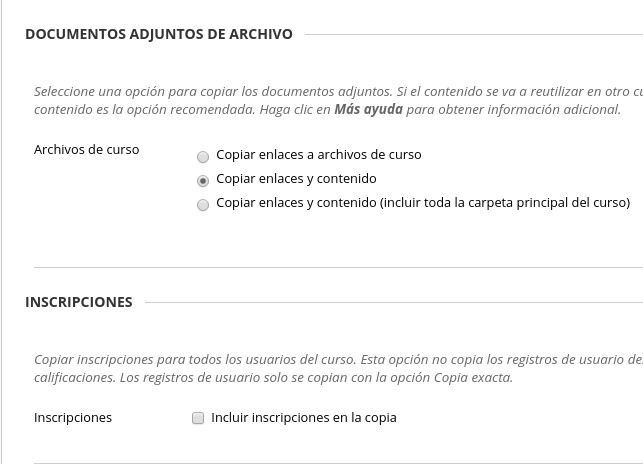The height and width of the screenshot is (464, 643).
Task: Click the 'INSCRIPCIONES' section heading
Action: pyautogui.click(x=79, y=302)
